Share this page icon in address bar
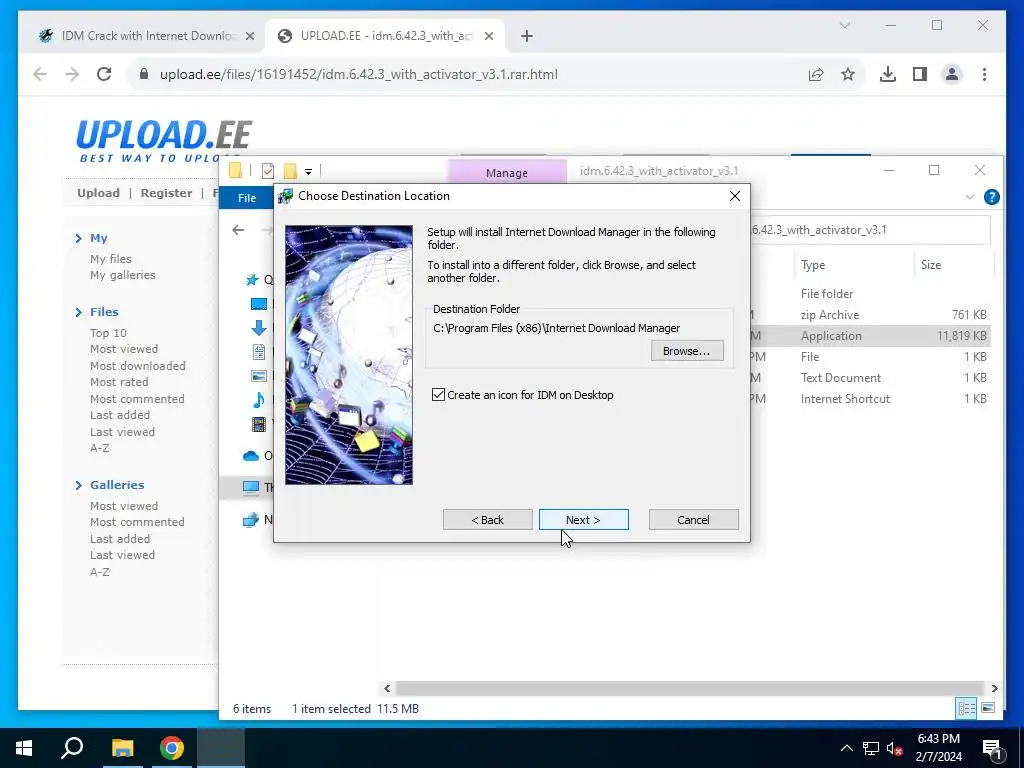 coord(816,74)
